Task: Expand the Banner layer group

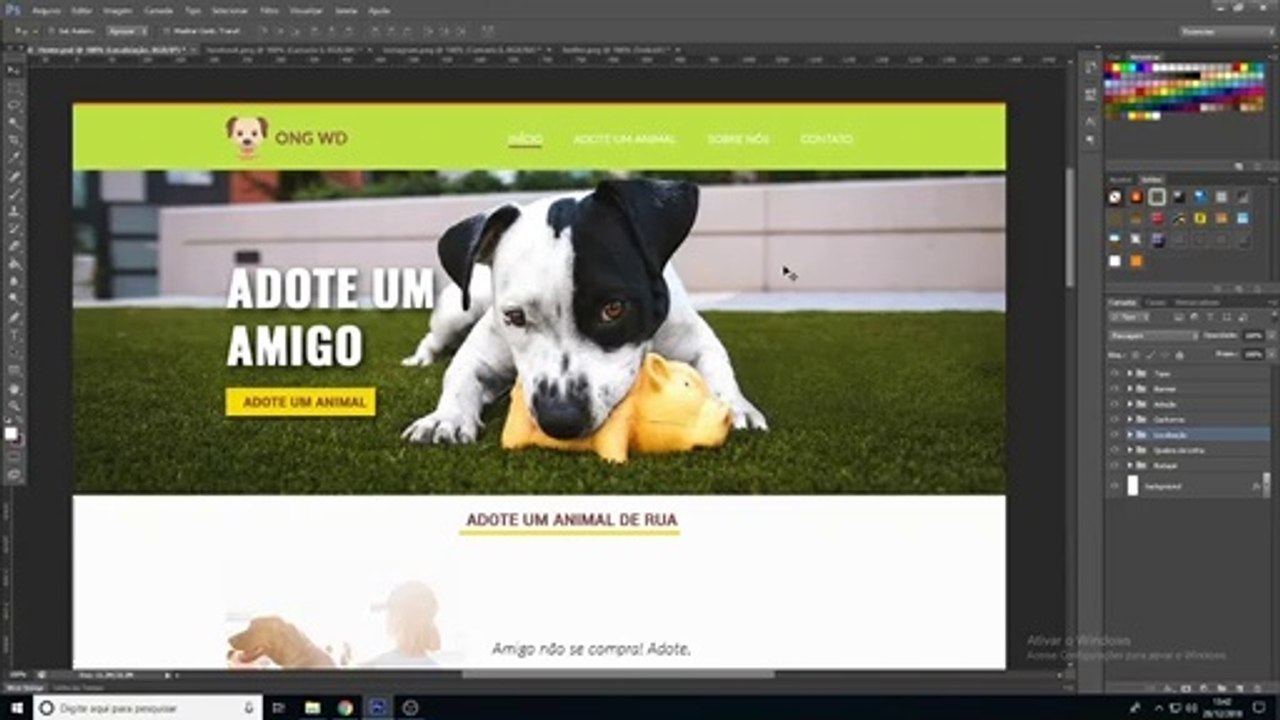Action: click(x=1129, y=389)
